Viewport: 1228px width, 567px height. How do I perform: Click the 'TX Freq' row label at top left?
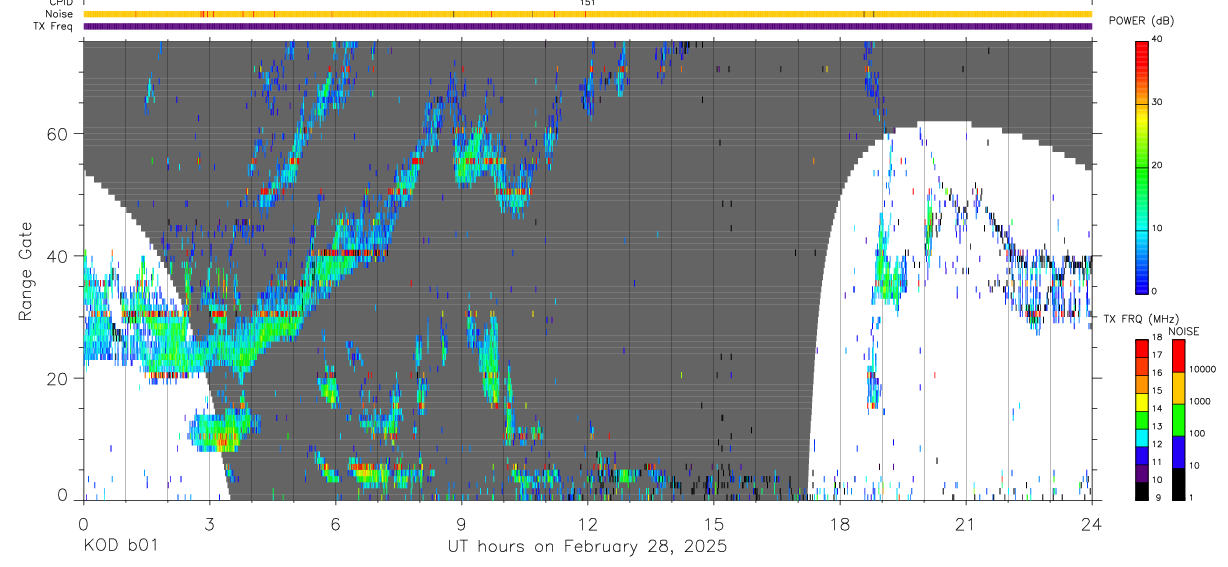pyautogui.click(x=54, y=26)
